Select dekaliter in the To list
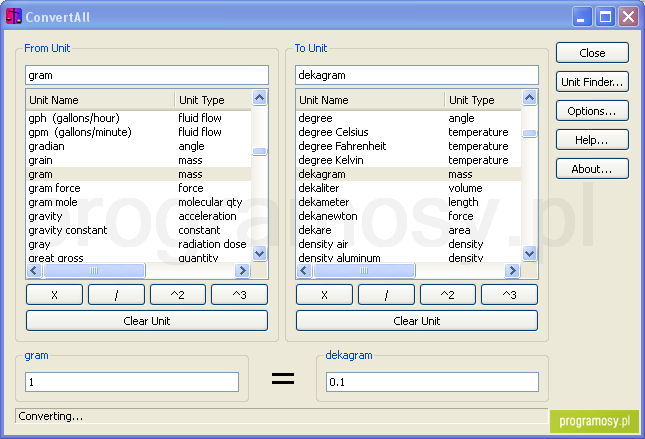 (x=408, y=188)
